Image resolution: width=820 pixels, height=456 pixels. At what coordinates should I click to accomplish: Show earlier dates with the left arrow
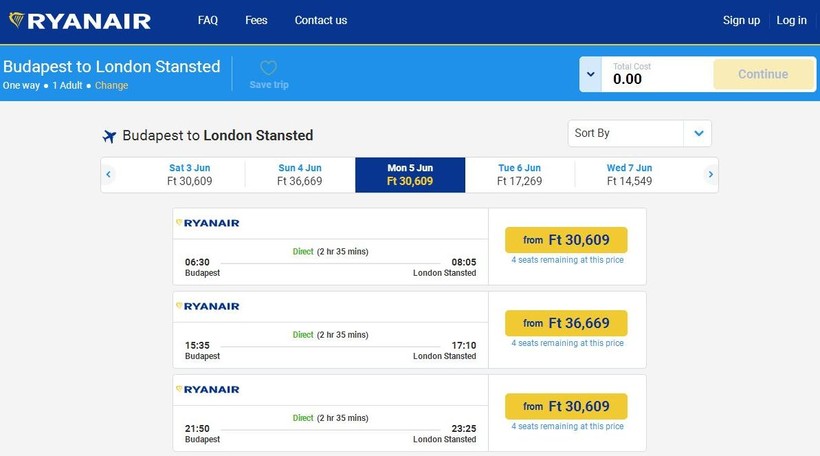109,175
